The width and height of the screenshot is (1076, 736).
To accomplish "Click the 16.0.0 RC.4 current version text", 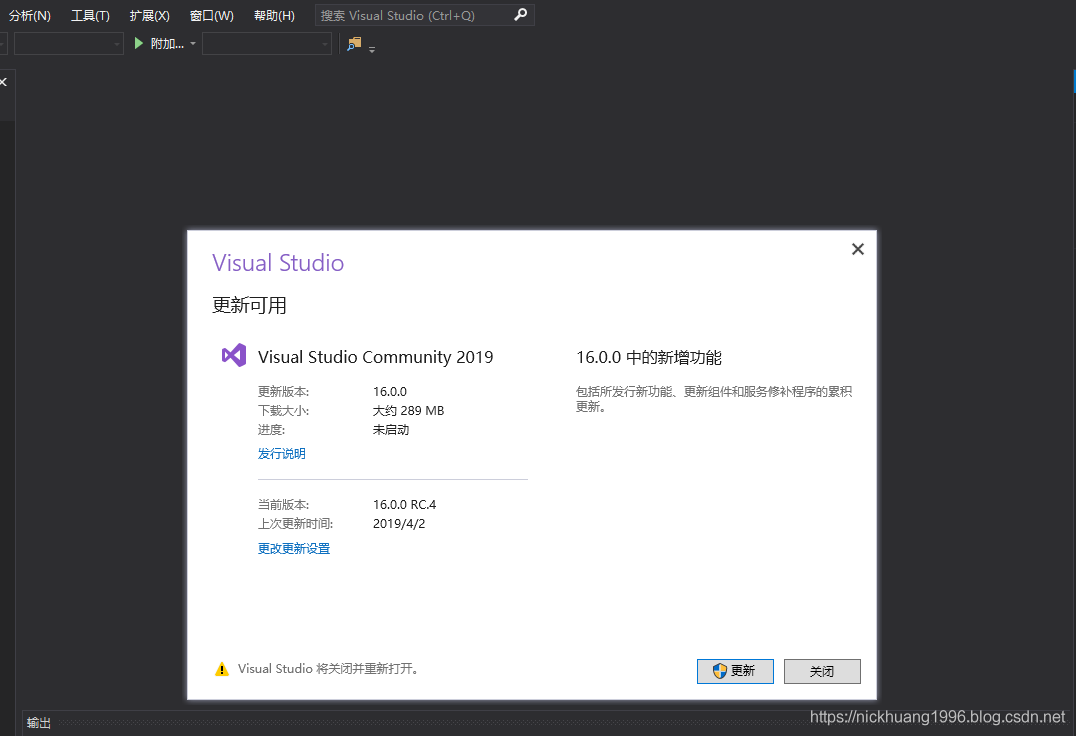I will click(x=405, y=504).
